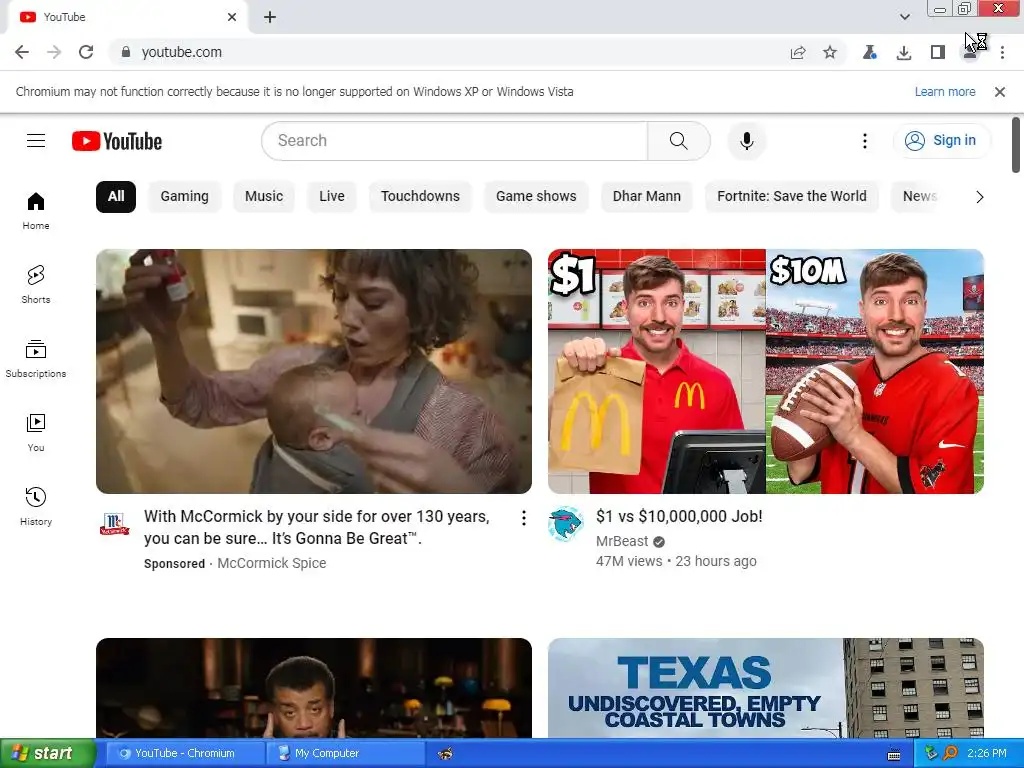Open the Chrome Labs flask icon
1024x768 pixels.
869,52
